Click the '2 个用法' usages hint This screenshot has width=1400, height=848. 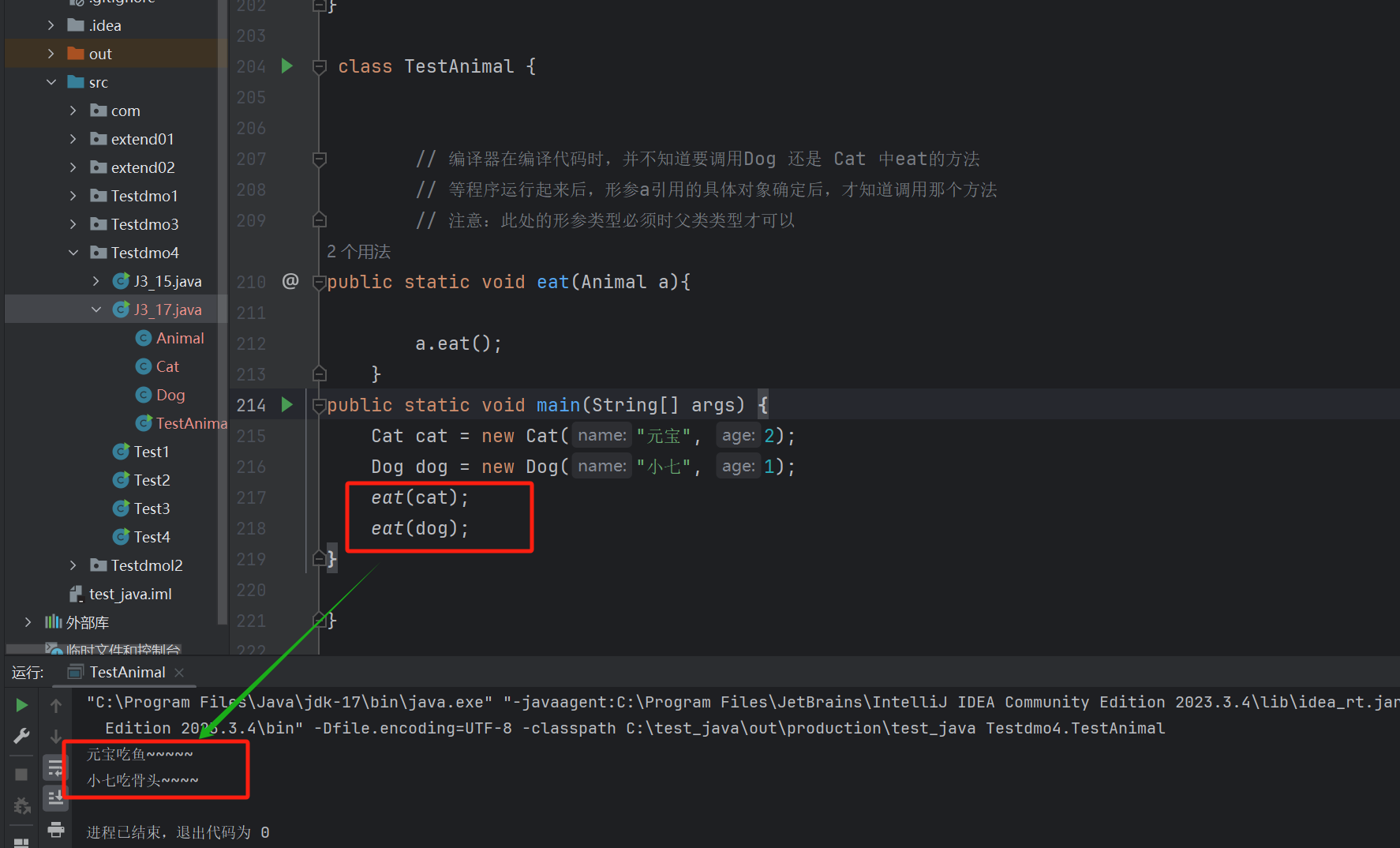click(359, 252)
